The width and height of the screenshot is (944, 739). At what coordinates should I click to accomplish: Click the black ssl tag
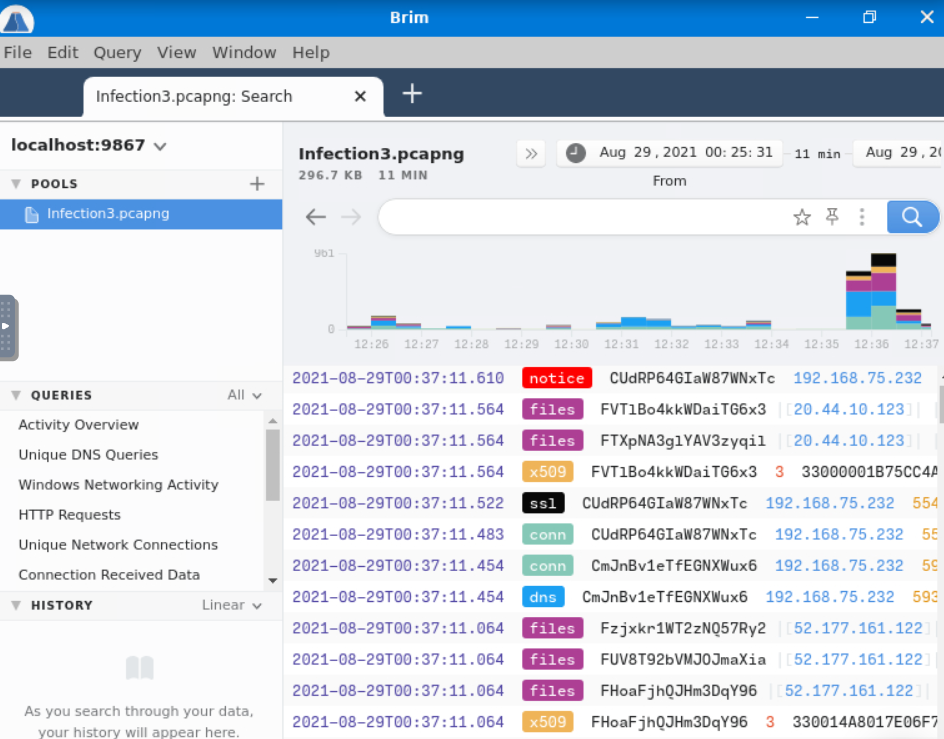[543, 503]
